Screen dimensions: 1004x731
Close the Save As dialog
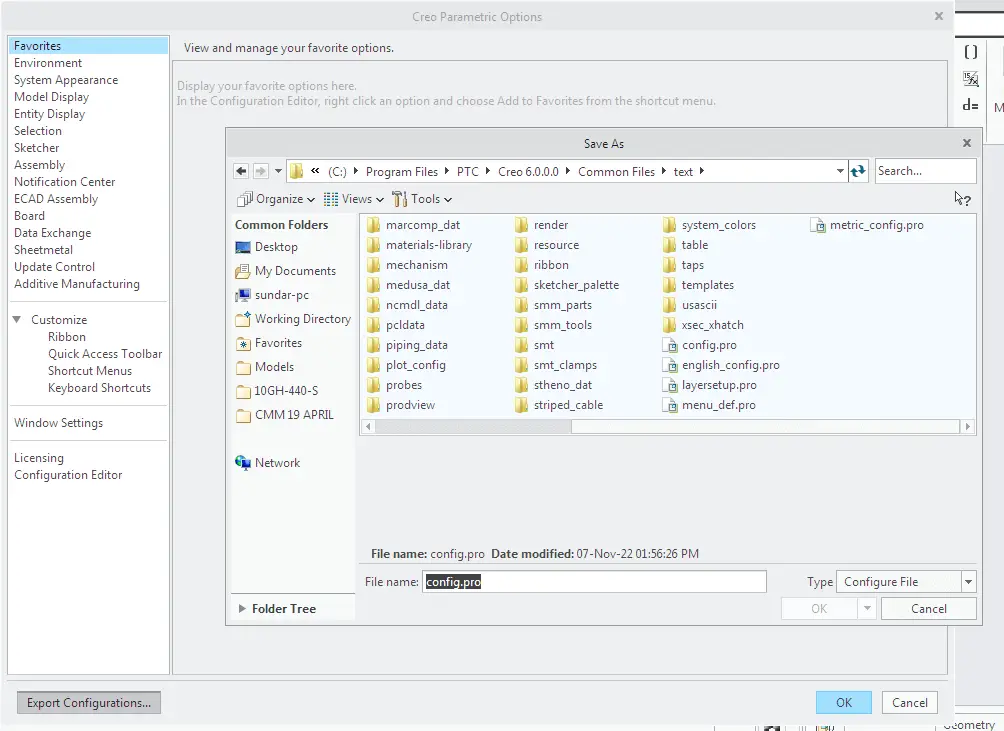pos(967,143)
